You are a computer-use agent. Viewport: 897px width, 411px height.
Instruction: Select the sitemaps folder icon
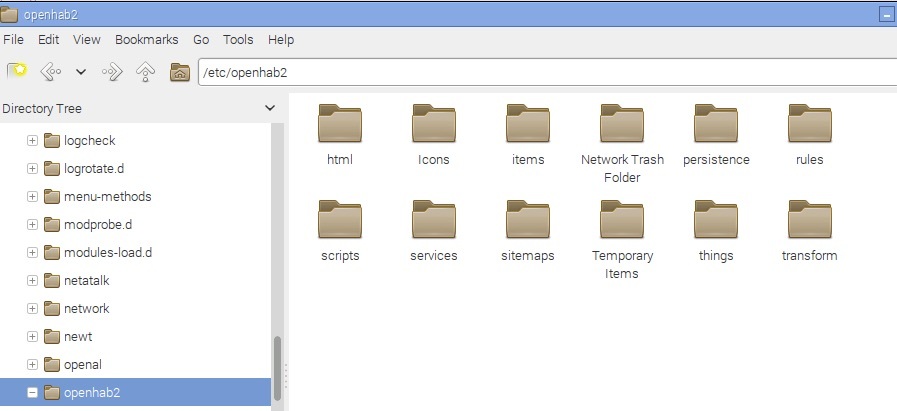click(527, 219)
